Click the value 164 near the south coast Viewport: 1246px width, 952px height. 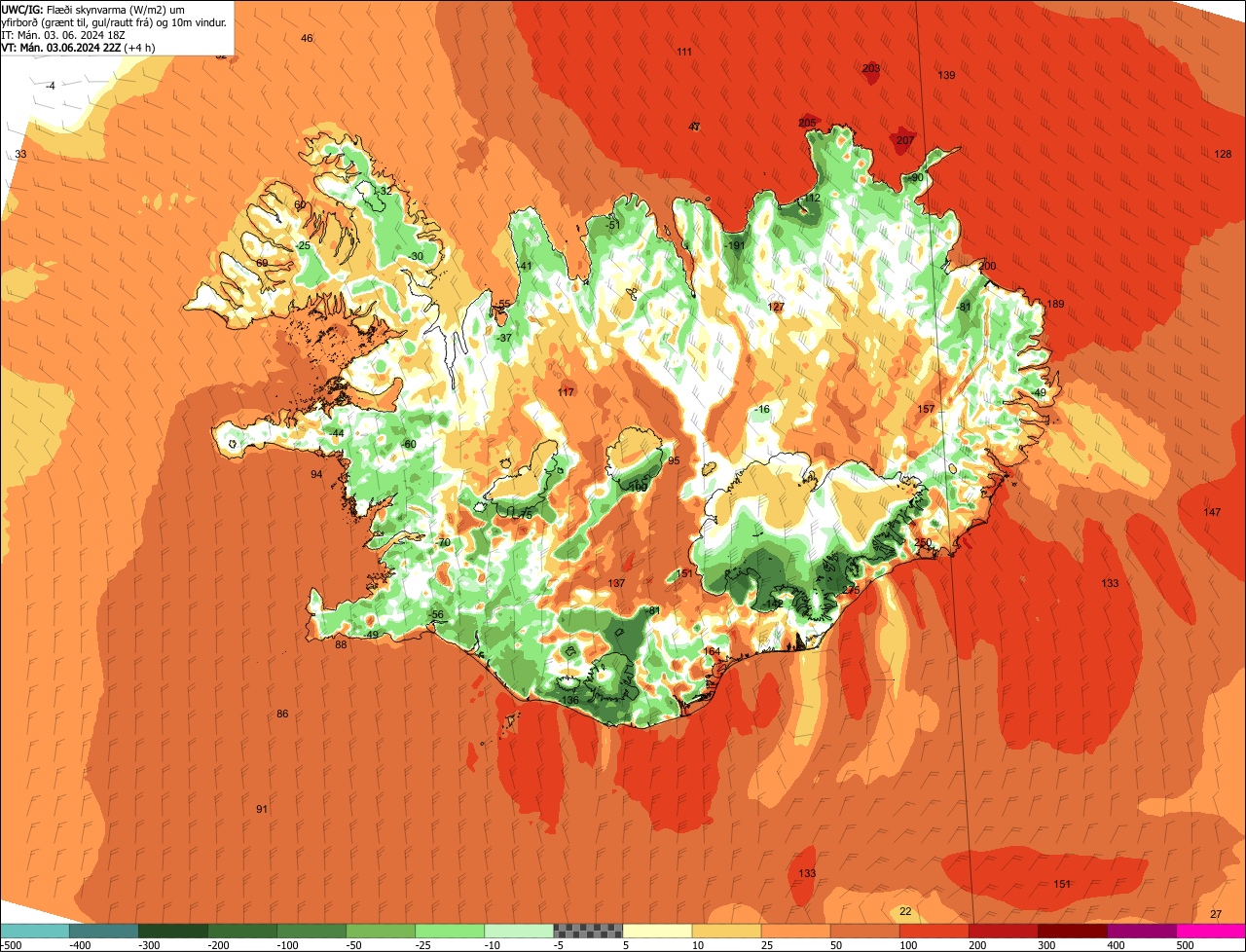pos(712,651)
